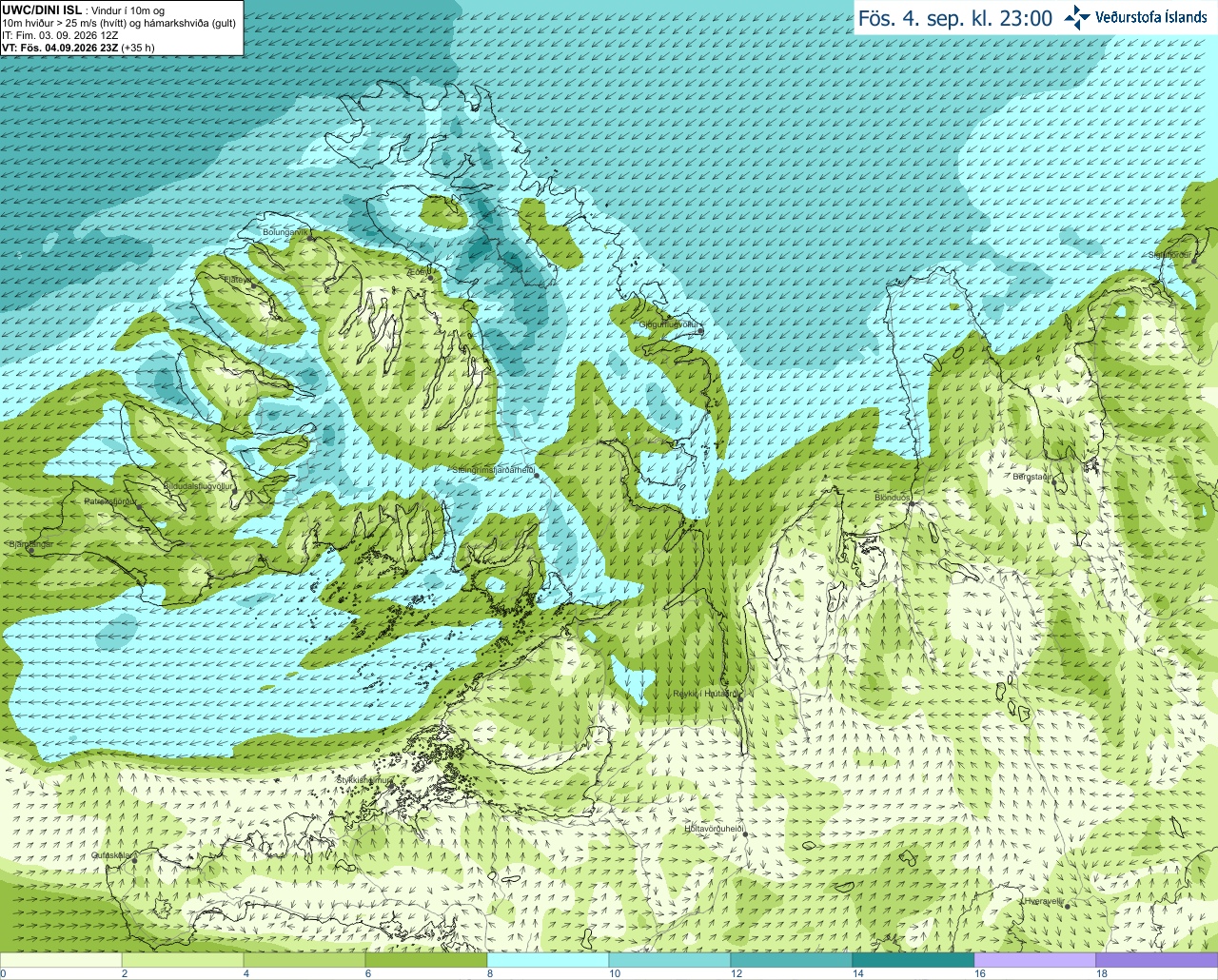Click the Gufuskálar station dot
1218x980 pixels.
[134, 859]
